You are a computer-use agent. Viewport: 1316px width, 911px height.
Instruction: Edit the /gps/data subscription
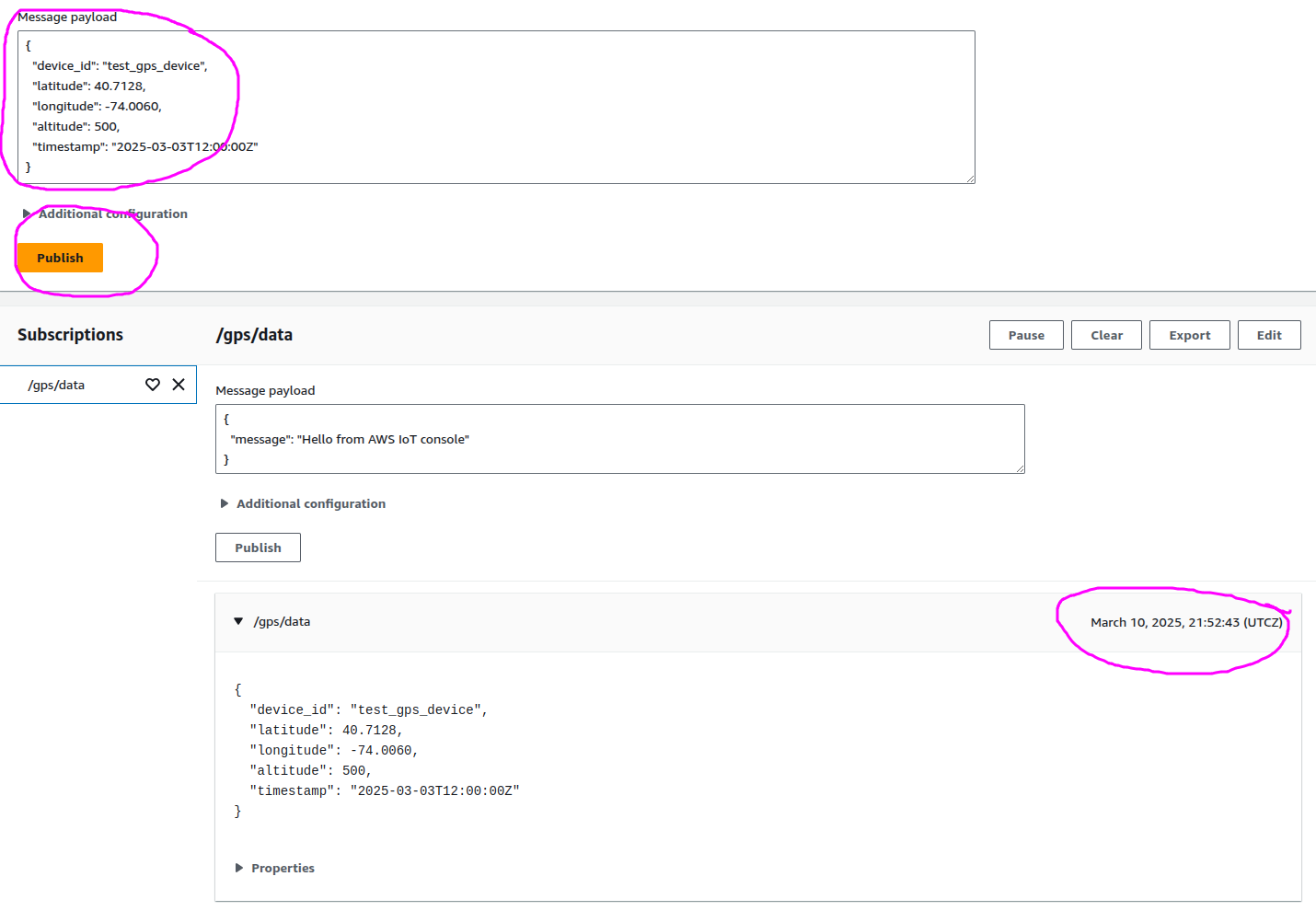(x=1268, y=335)
